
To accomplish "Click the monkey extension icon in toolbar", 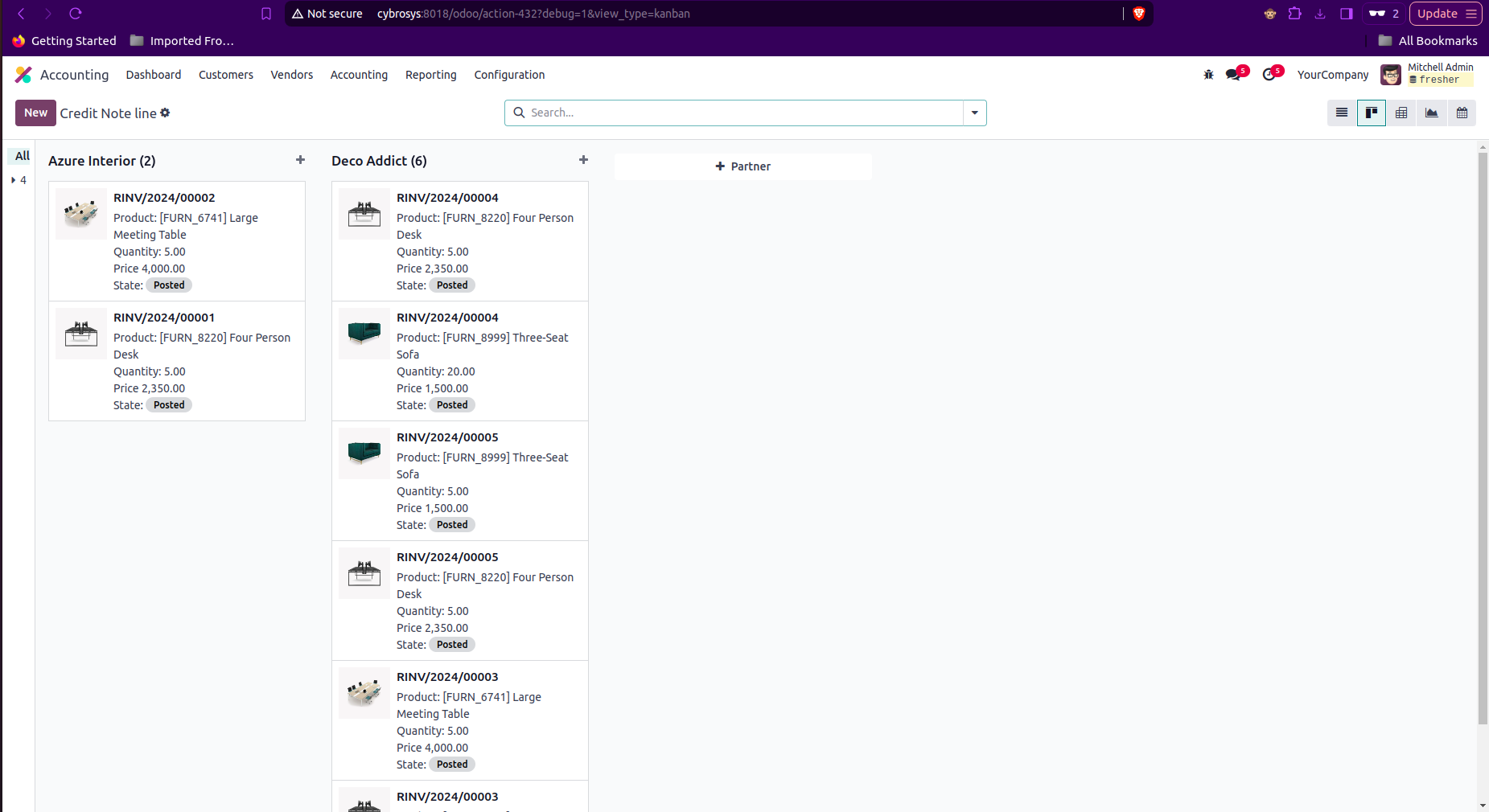I will pyautogui.click(x=1269, y=14).
